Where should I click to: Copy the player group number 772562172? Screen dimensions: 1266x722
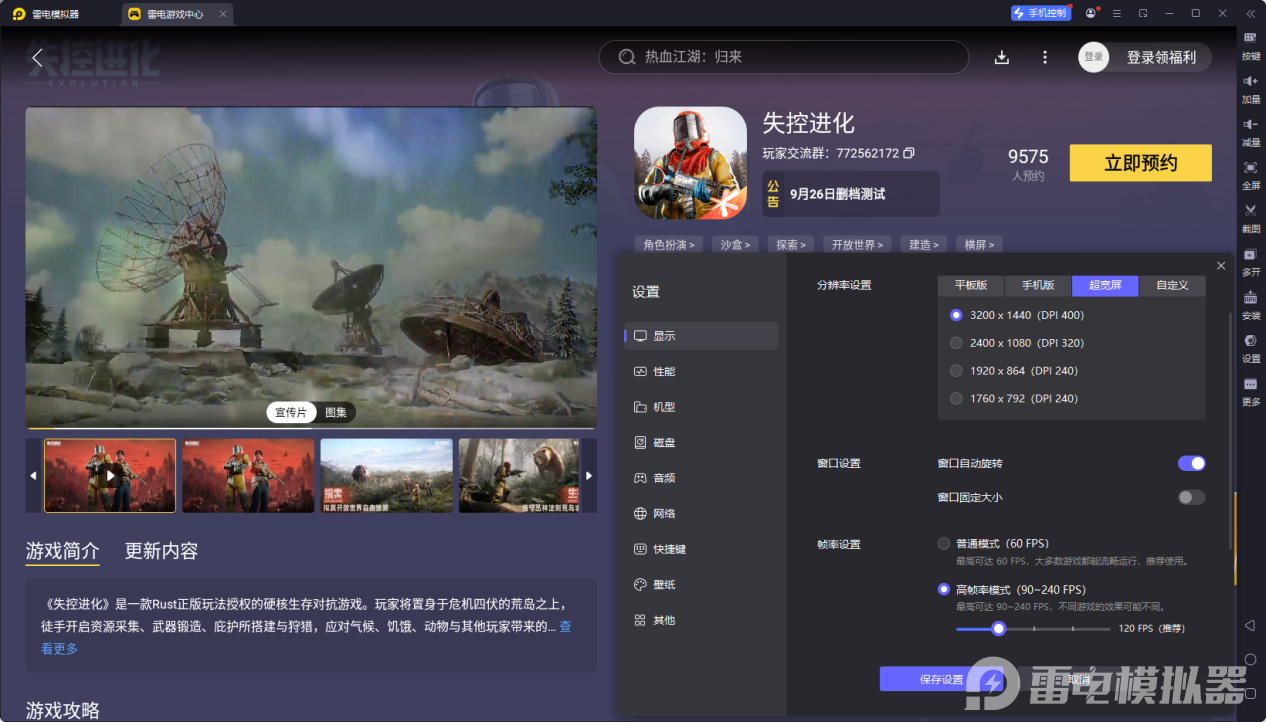(x=909, y=153)
